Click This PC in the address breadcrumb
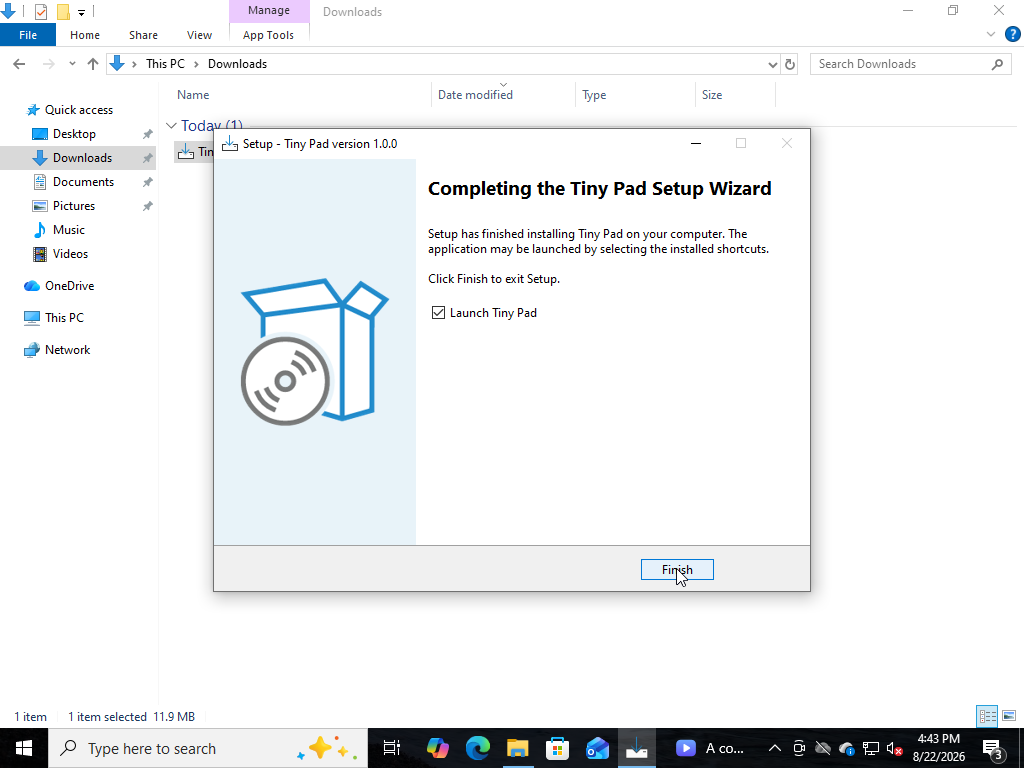 coord(165,64)
